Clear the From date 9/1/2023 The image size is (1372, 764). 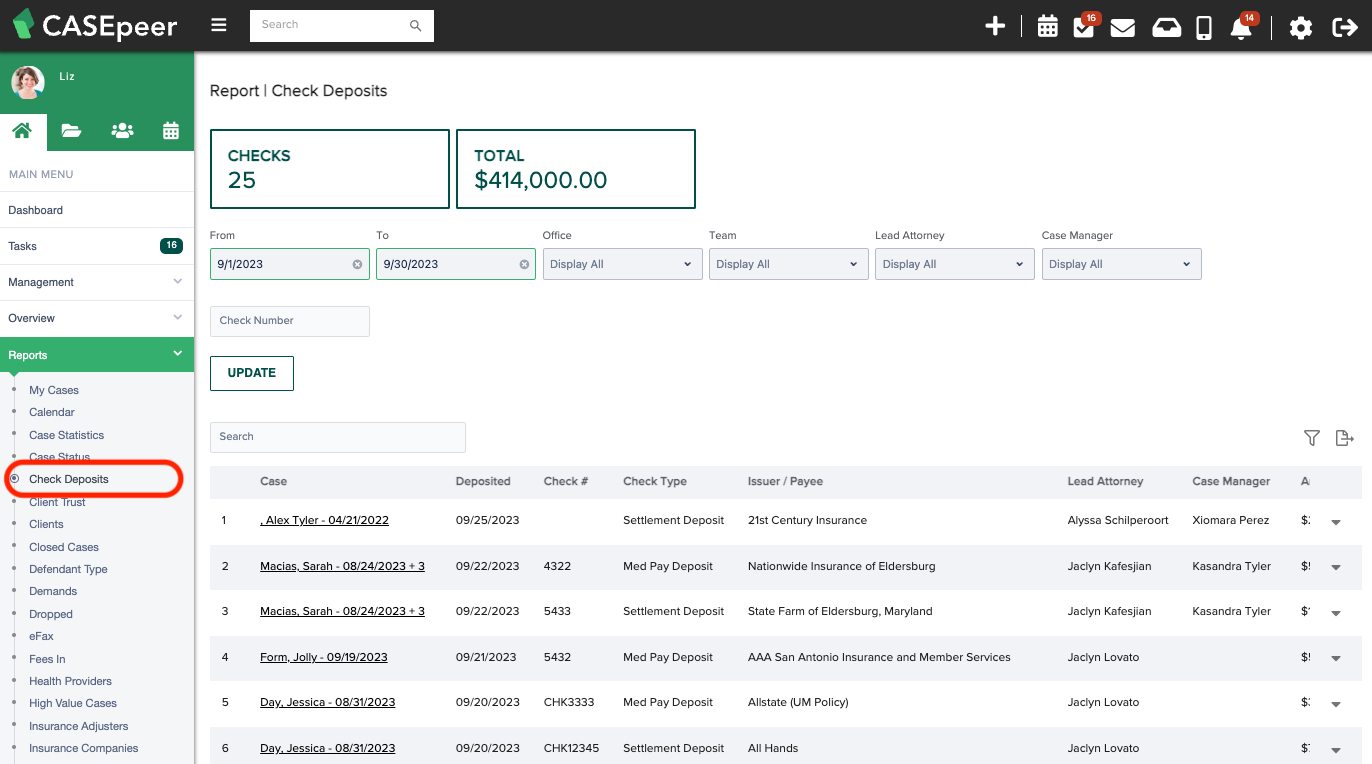tap(357, 264)
